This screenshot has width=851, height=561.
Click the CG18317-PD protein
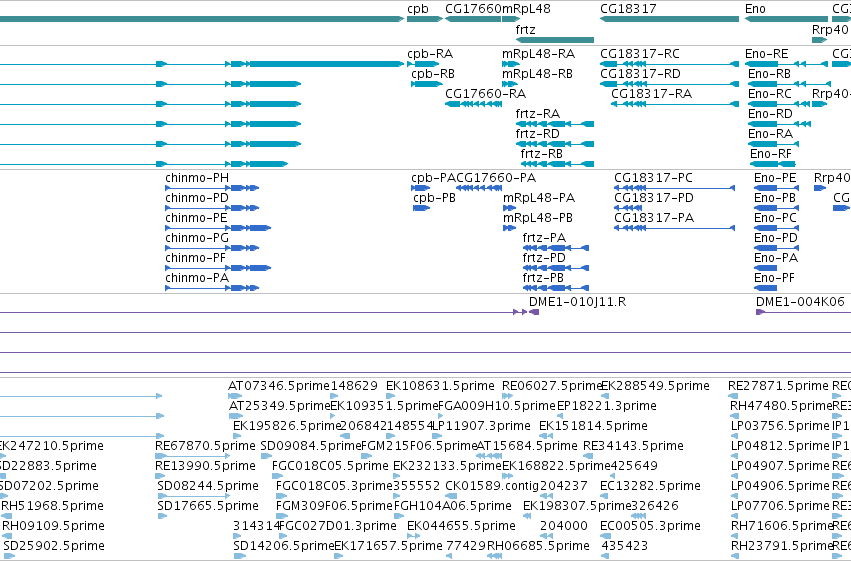tap(630, 208)
